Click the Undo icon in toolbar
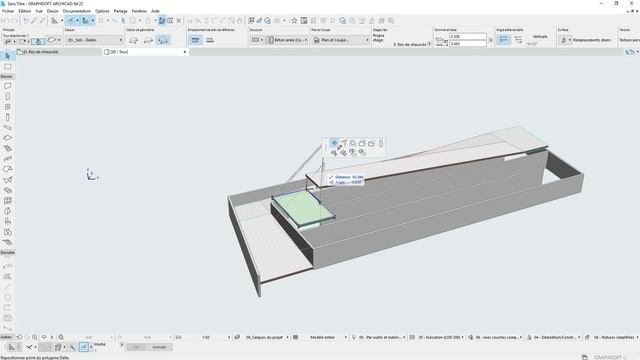Image resolution: width=640 pixels, height=360 pixels. point(6,20)
